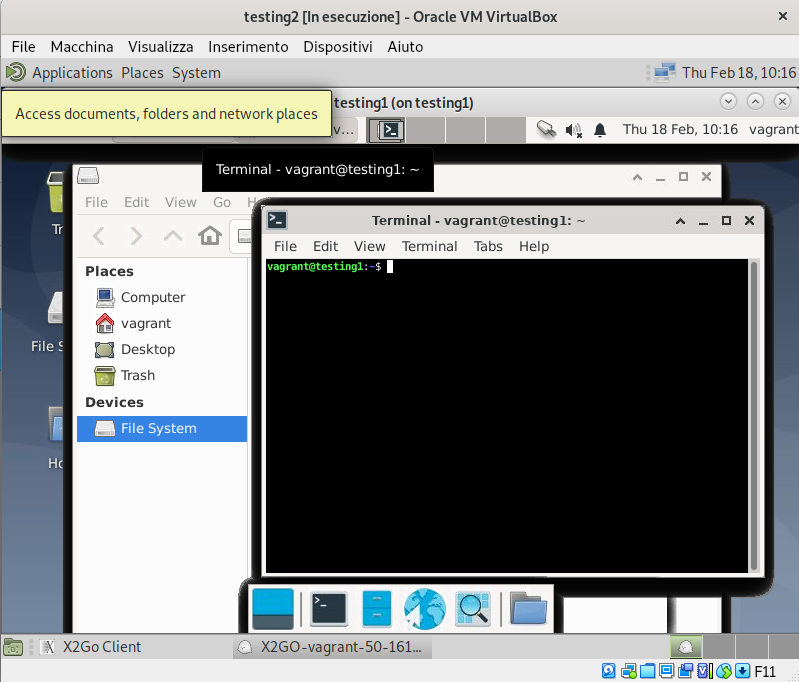Launch Terminal Emulator from bottom dock
The height and width of the screenshot is (682, 799).
(x=329, y=609)
